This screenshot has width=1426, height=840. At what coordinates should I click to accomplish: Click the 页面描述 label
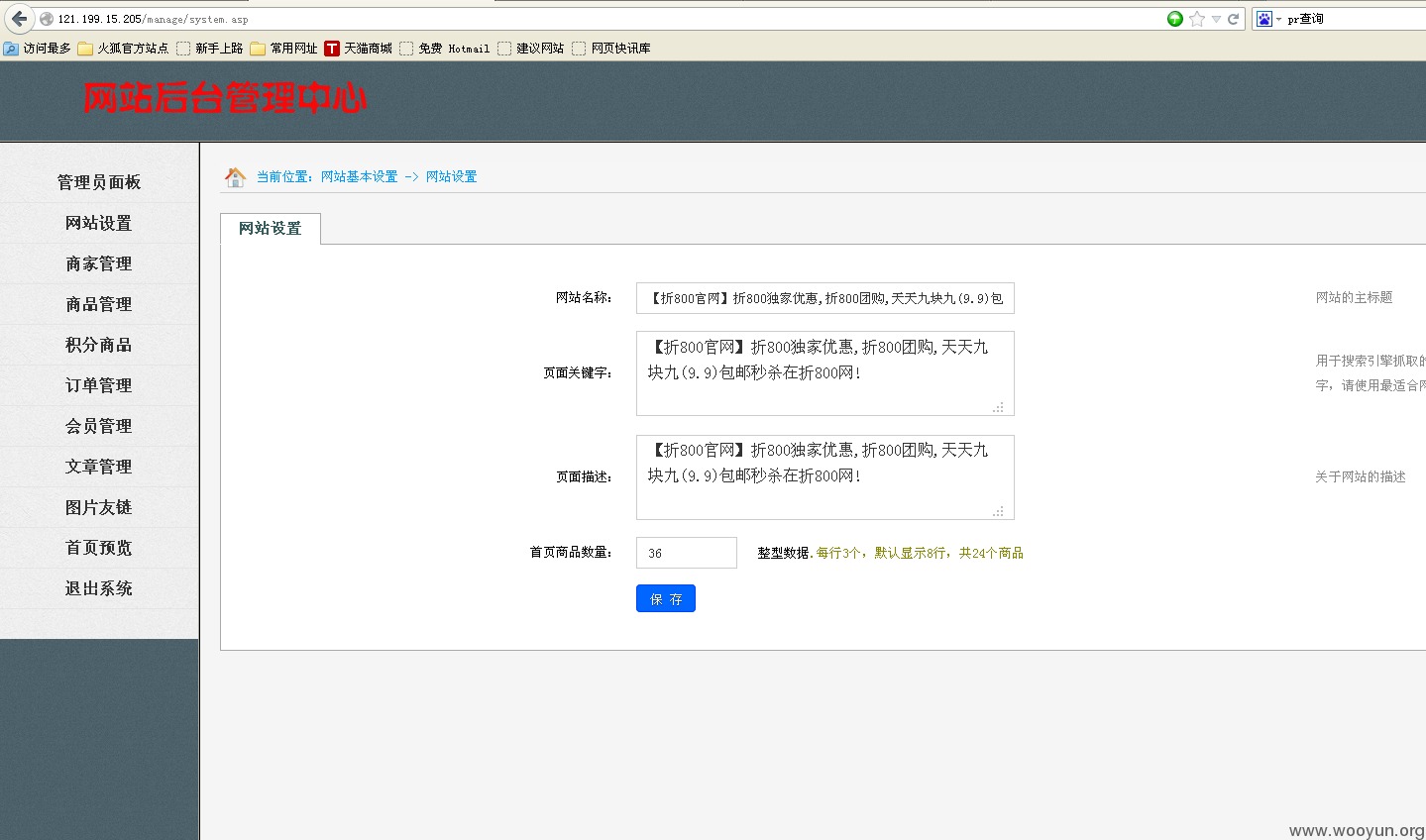(584, 476)
